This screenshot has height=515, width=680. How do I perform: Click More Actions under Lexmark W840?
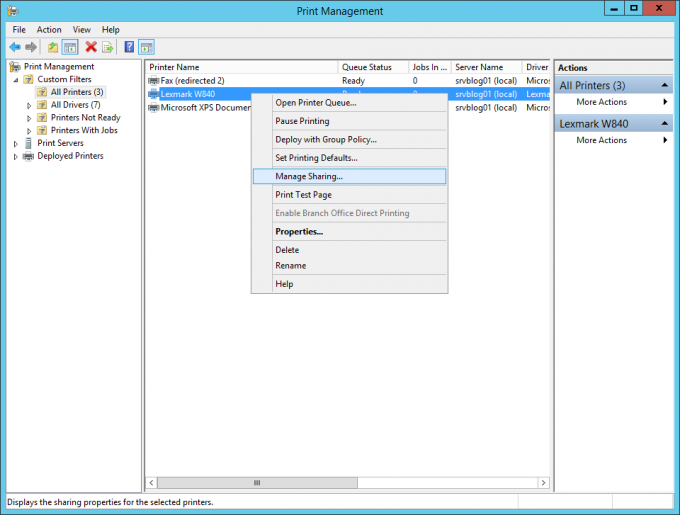click(x=602, y=140)
